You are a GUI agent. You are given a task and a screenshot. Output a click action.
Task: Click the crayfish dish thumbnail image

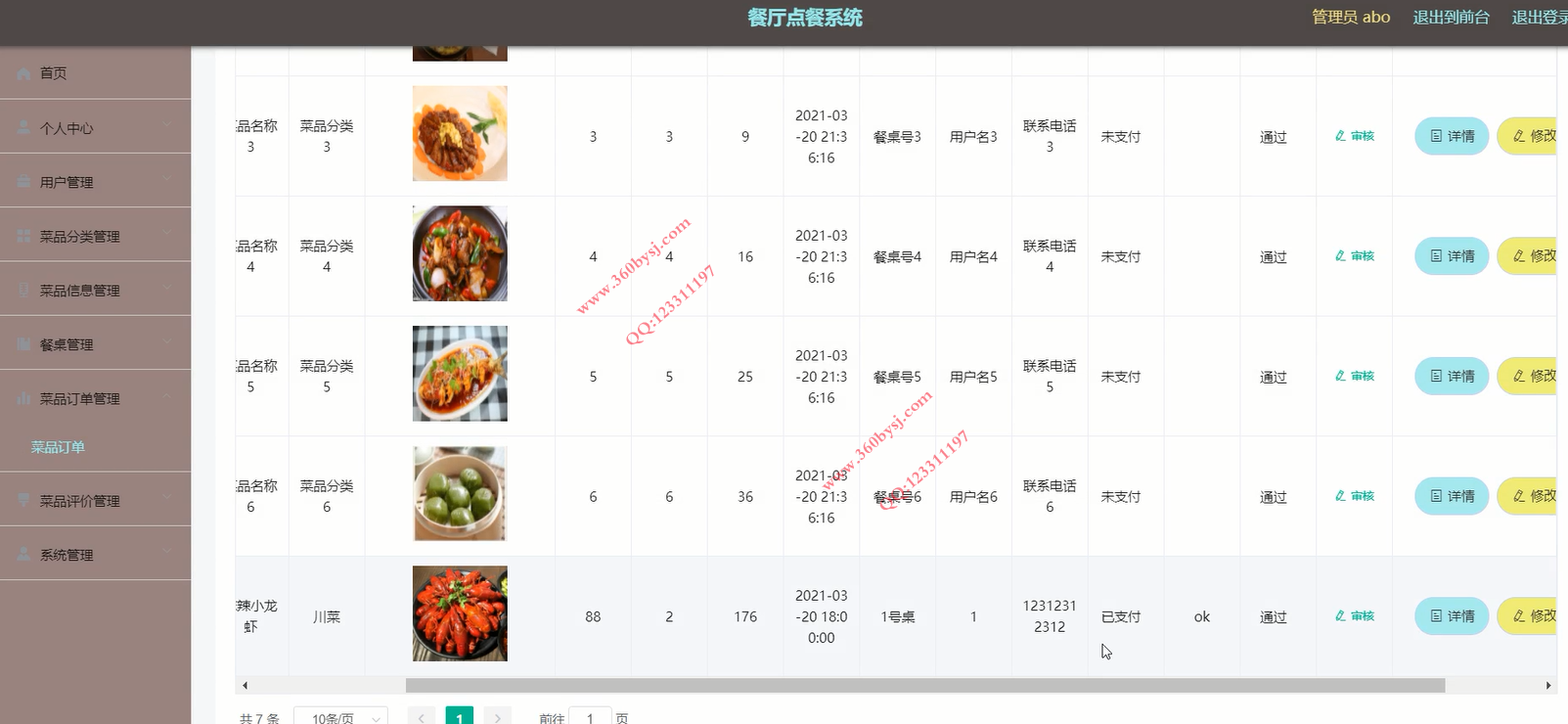click(460, 613)
